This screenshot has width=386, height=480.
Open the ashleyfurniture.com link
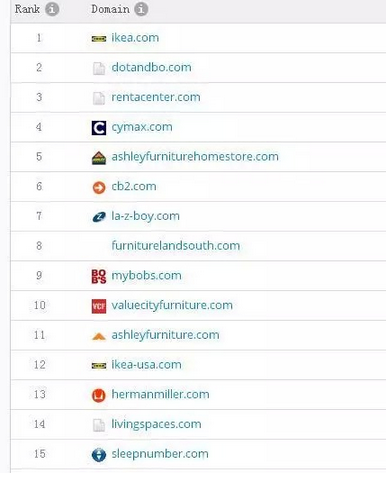[x=165, y=335]
